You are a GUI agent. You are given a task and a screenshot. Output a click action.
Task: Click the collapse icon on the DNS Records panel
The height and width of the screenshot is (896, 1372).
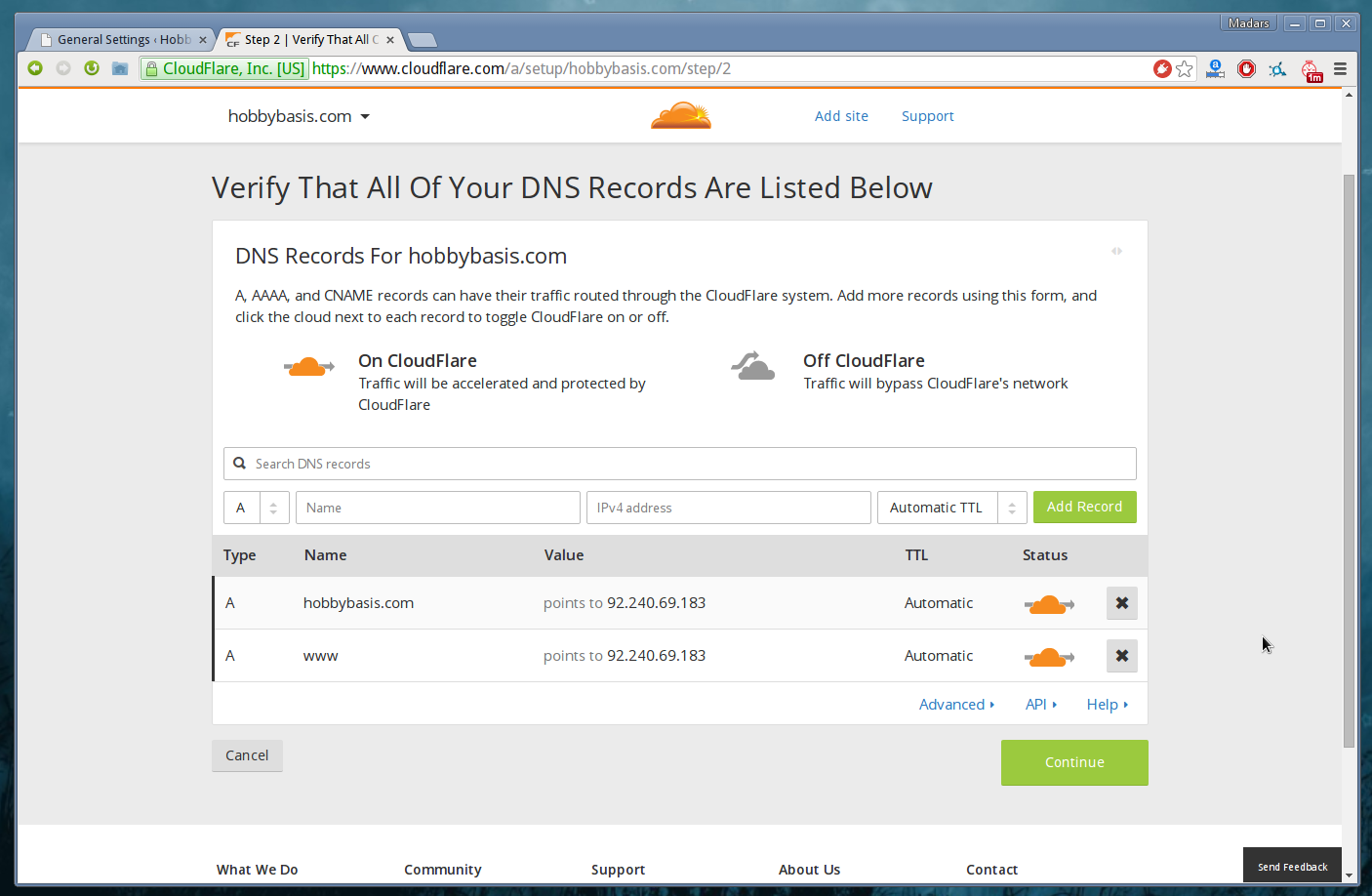[x=1116, y=251]
